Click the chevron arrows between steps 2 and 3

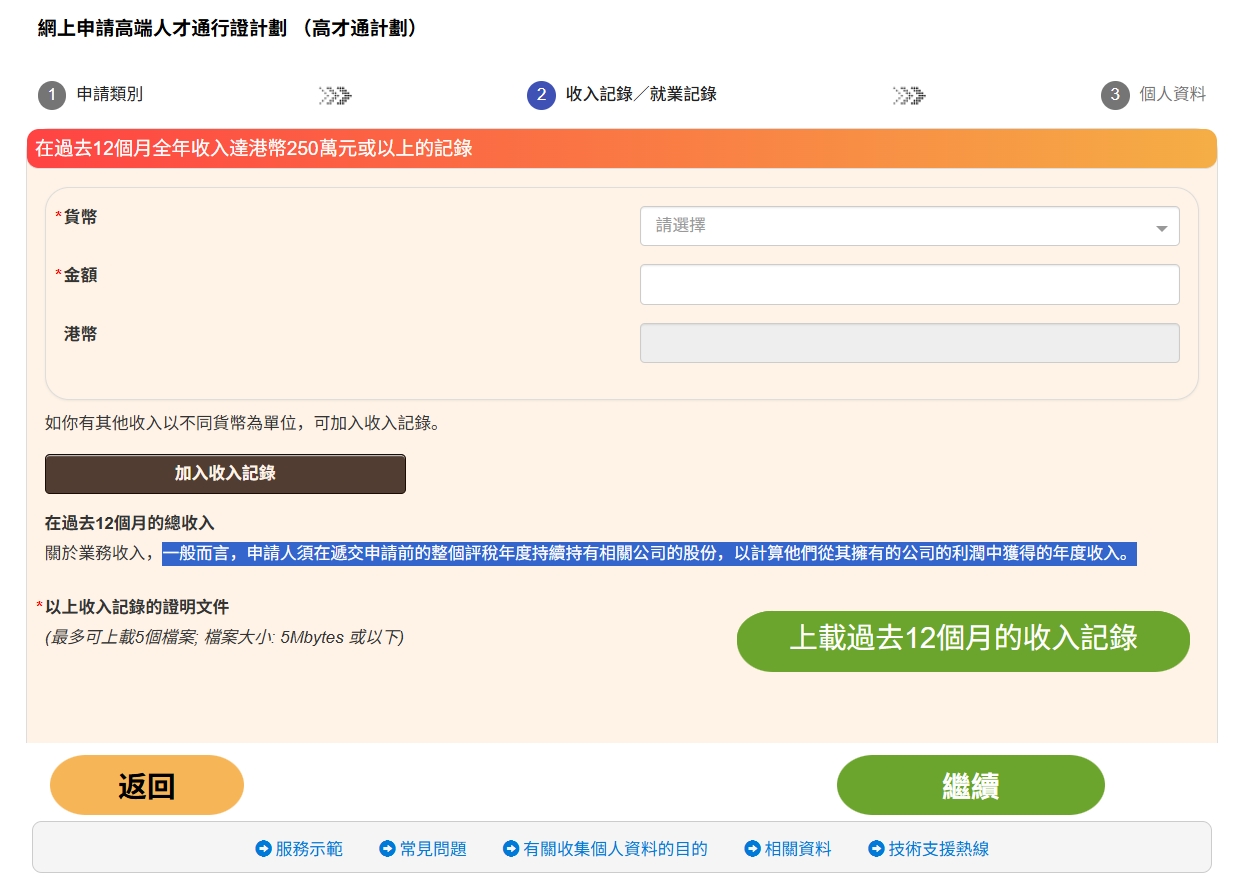point(908,96)
